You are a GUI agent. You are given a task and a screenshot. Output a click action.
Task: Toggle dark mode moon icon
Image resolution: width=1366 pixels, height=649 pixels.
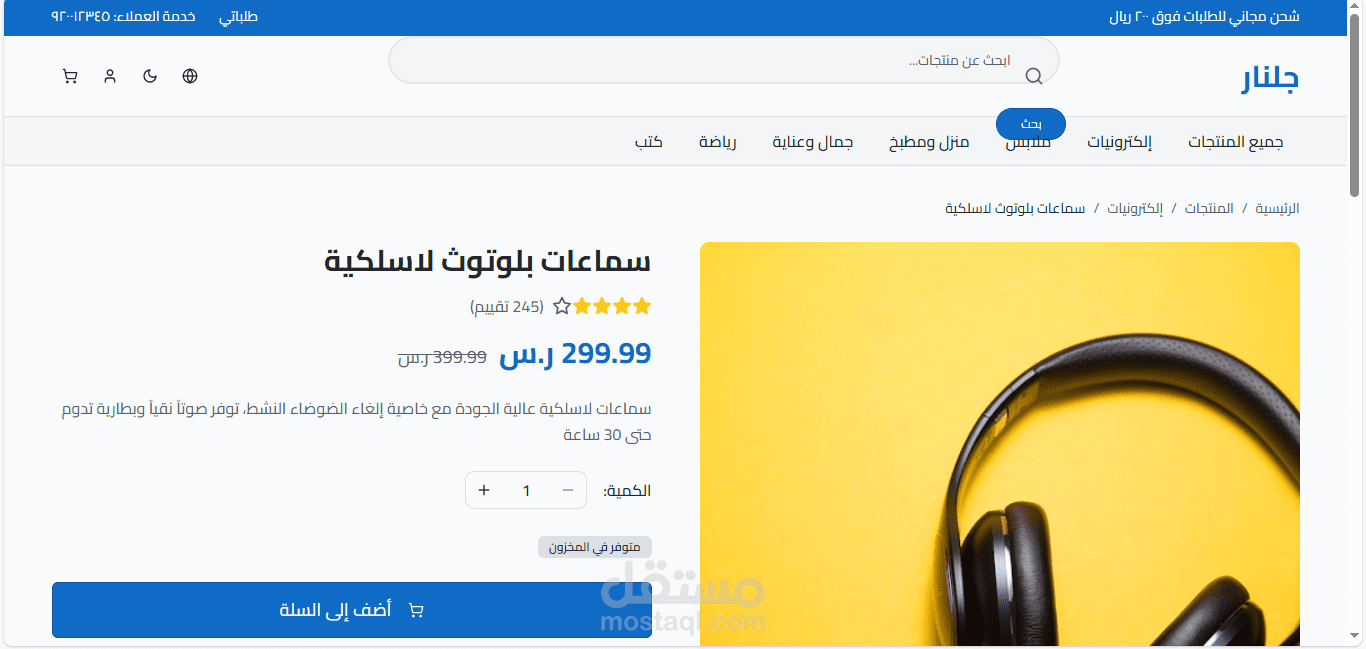click(150, 76)
